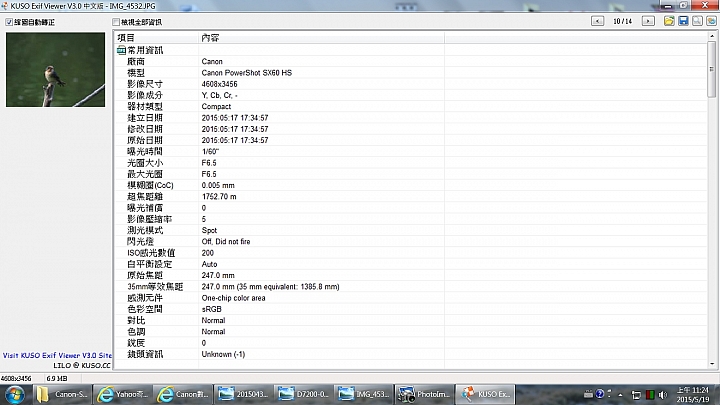
Task: Select the Compact value
Action: pos(216,107)
